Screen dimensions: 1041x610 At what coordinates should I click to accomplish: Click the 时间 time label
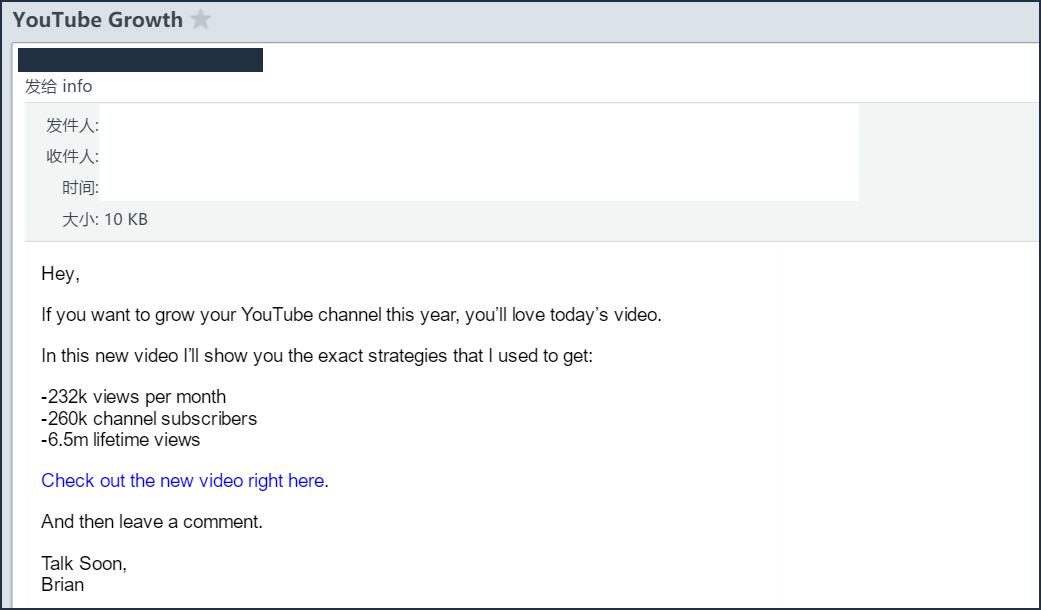coord(79,188)
